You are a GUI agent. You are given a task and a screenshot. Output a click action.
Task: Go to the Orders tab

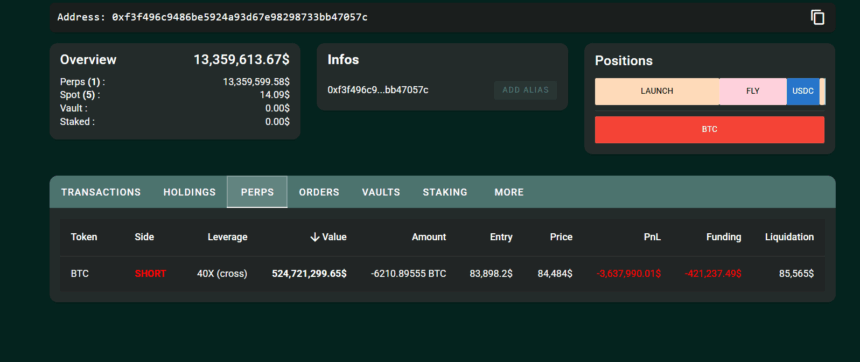(x=319, y=192)
